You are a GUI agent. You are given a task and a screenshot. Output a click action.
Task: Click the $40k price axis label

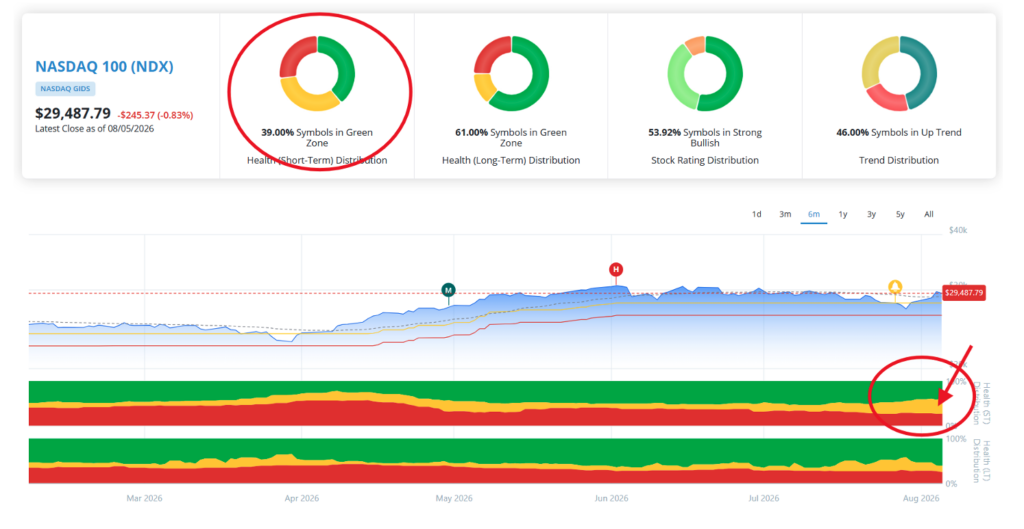[958, 231]
